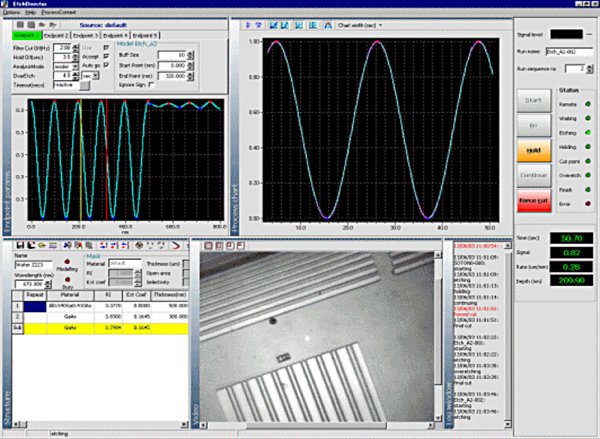Viewport: 600px width, 439px height.
Task: Open the Help menu
Action: click(30, 13)
